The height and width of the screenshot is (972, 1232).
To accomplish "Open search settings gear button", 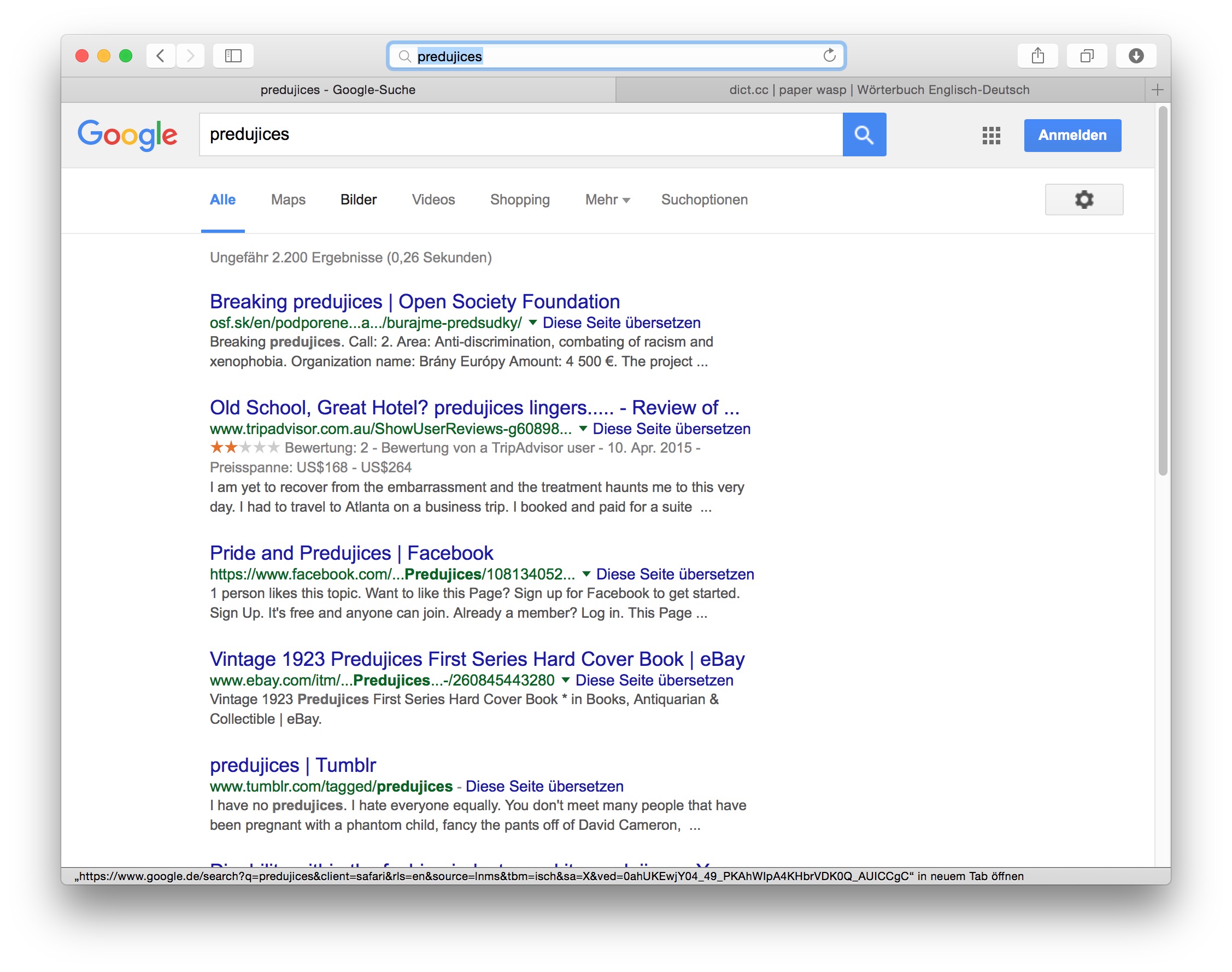I will (x=1083, y=199).
